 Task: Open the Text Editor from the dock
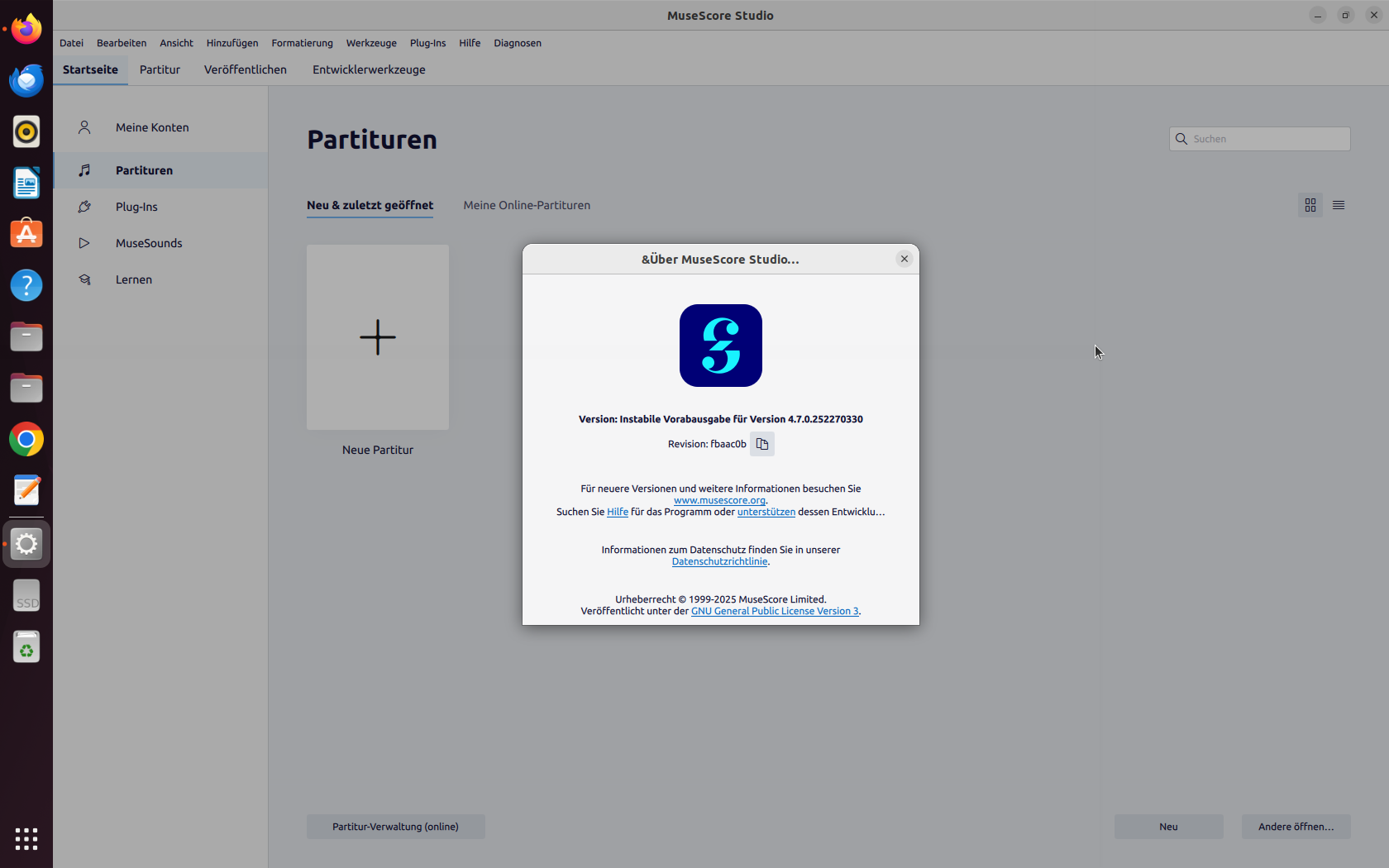tap(26, 490)
